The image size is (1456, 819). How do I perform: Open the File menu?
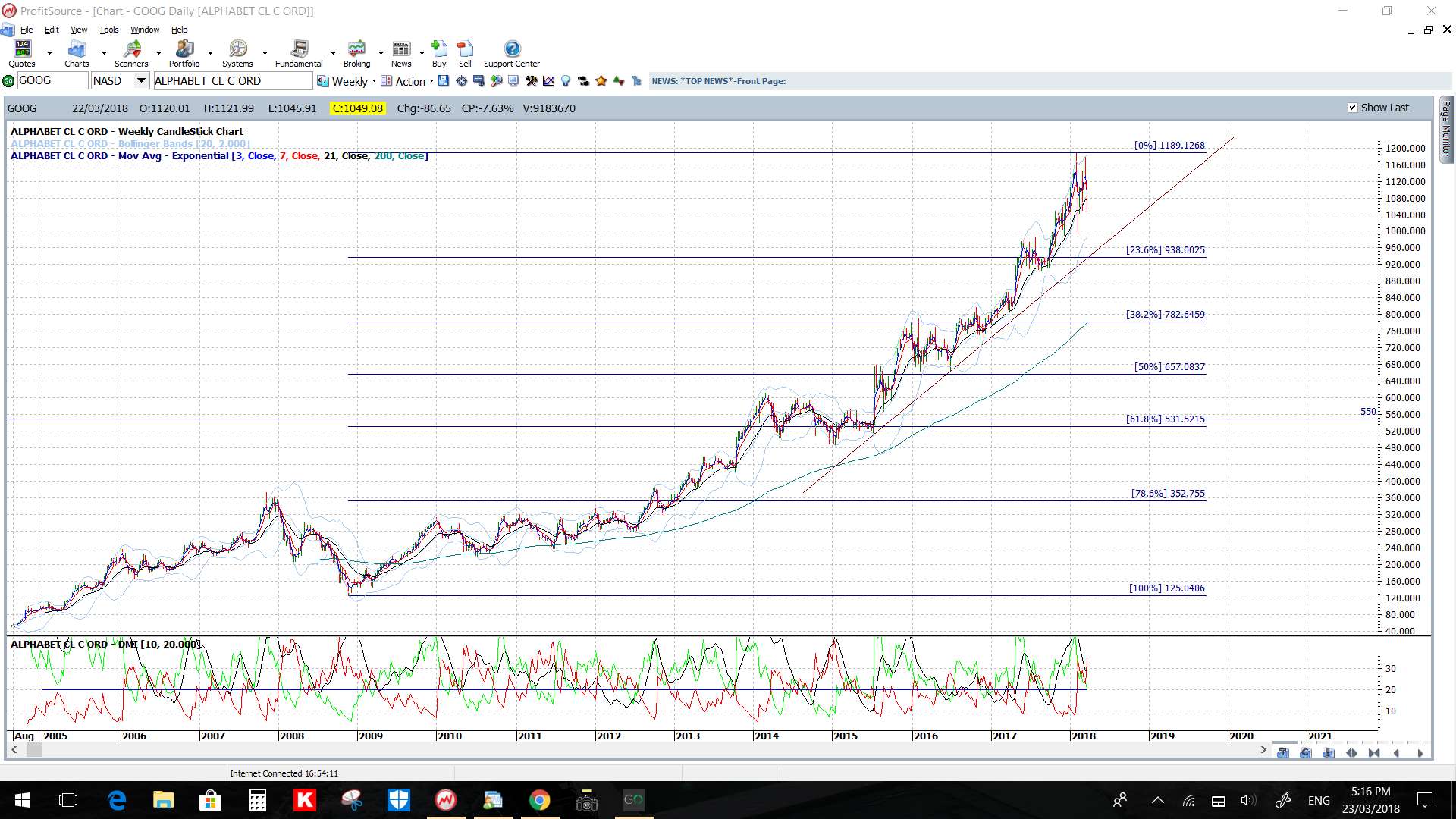pos(27,30)
